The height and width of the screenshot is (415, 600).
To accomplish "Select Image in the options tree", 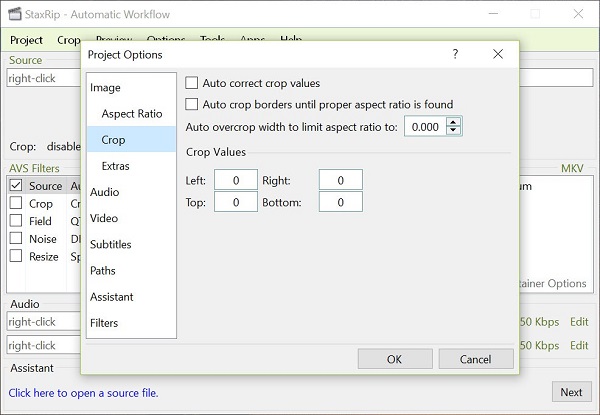I will (105, 88).
